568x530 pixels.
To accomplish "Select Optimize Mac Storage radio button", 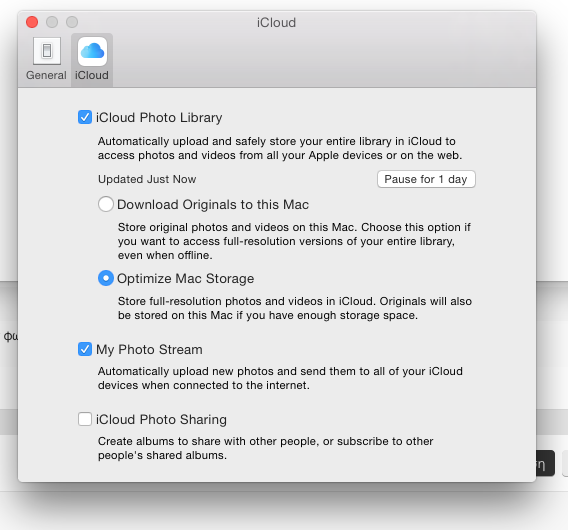I will 106,278.
